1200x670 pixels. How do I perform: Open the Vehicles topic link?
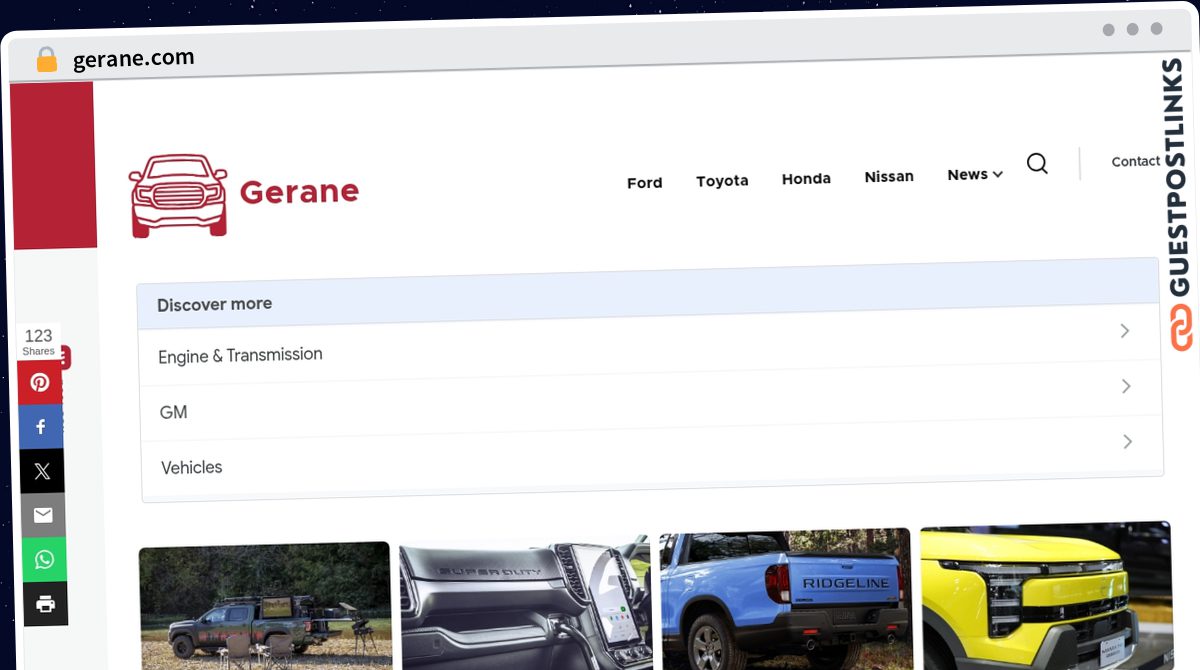coord(191,467)
